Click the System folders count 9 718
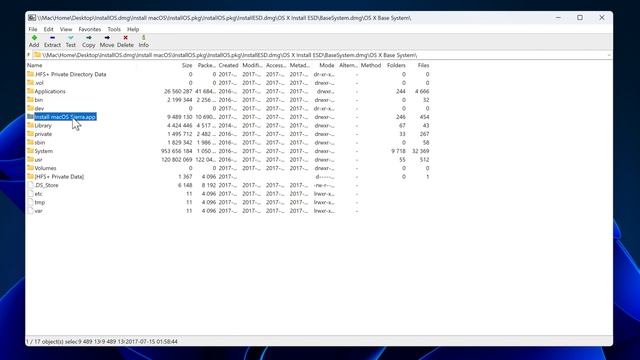Image resolution: width=640 pixels, height=360 pixels. (x=398, y=151)
